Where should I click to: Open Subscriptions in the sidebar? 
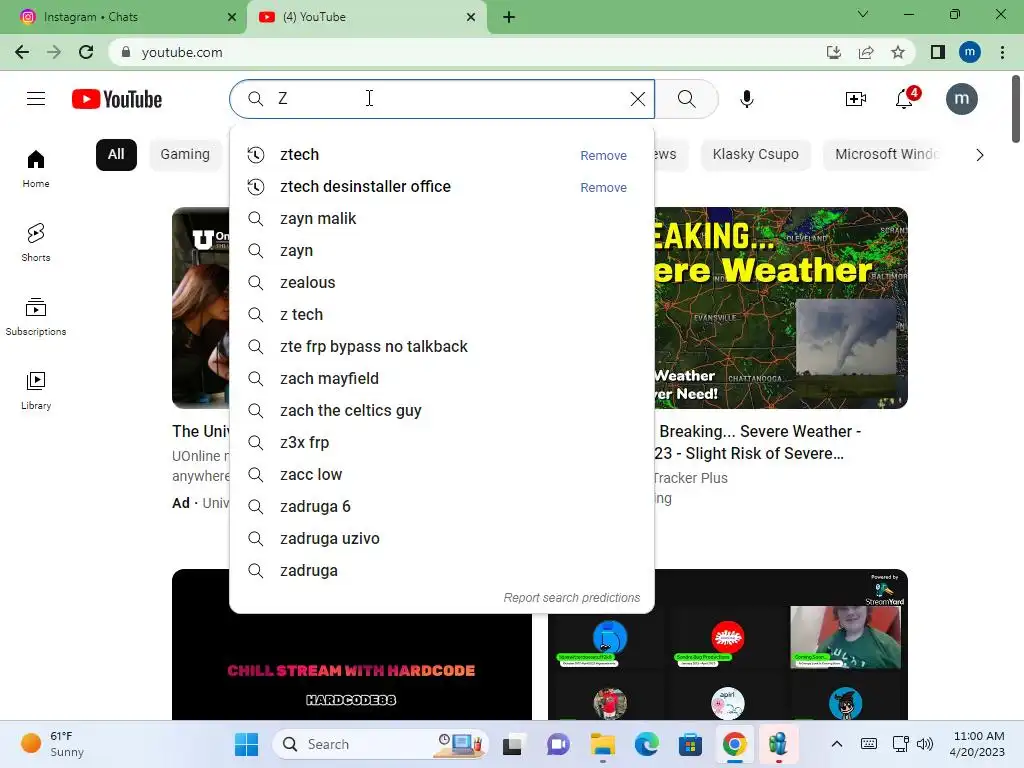tap(36, 317)
